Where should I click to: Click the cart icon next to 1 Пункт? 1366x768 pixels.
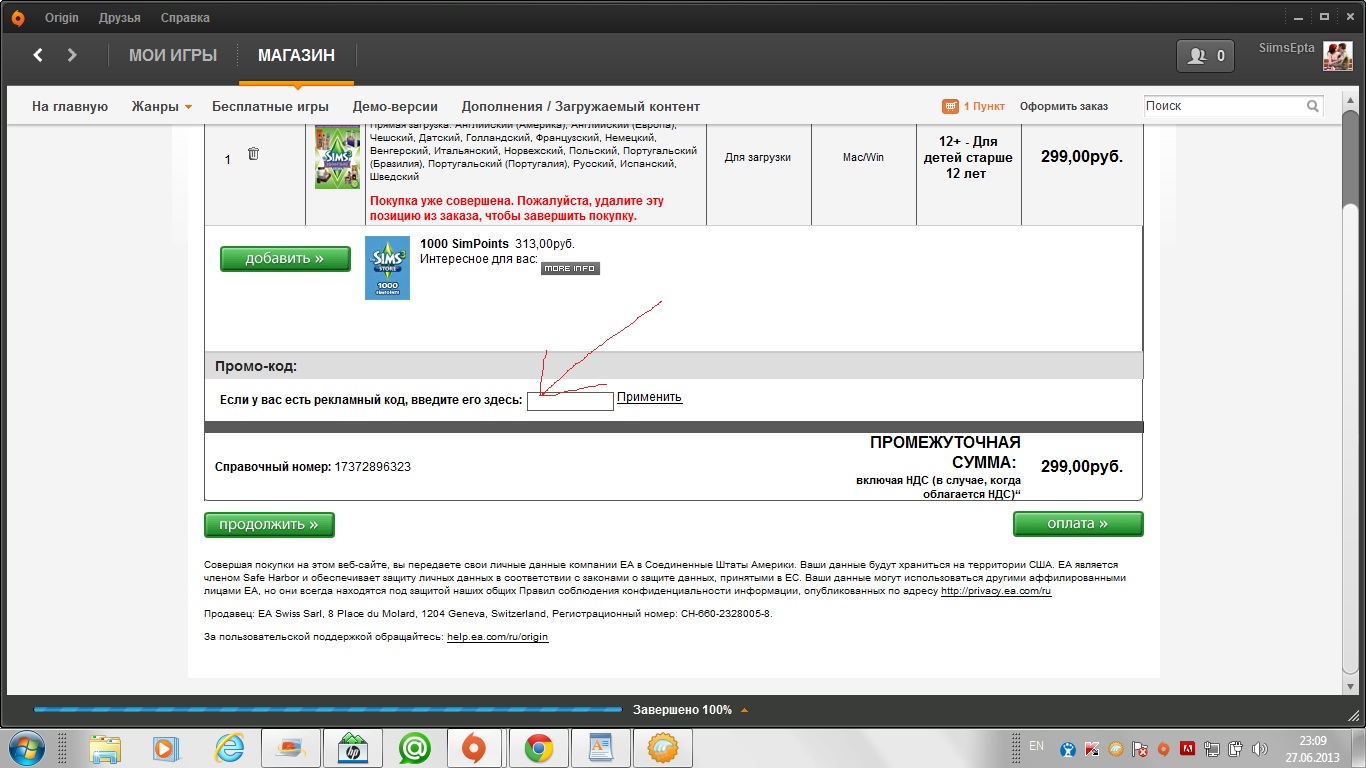click(950, 106)
